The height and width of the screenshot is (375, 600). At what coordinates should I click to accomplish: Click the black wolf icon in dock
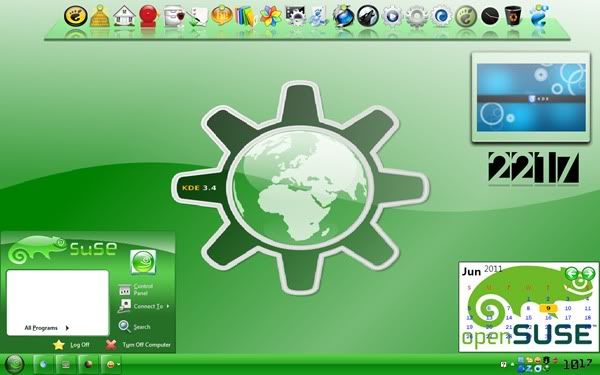[x=368, y=16]
